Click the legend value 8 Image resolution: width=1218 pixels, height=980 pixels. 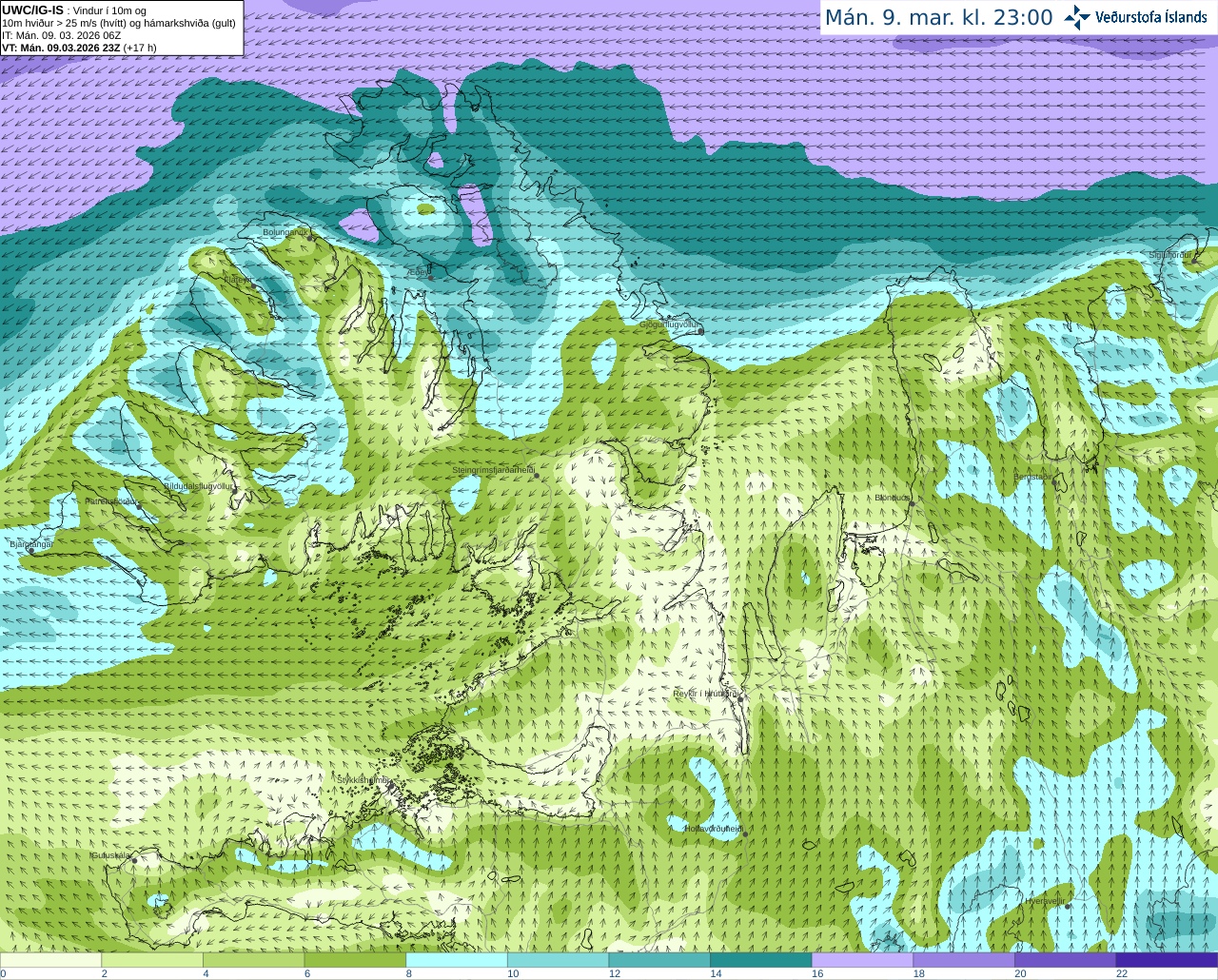[409, 973]
